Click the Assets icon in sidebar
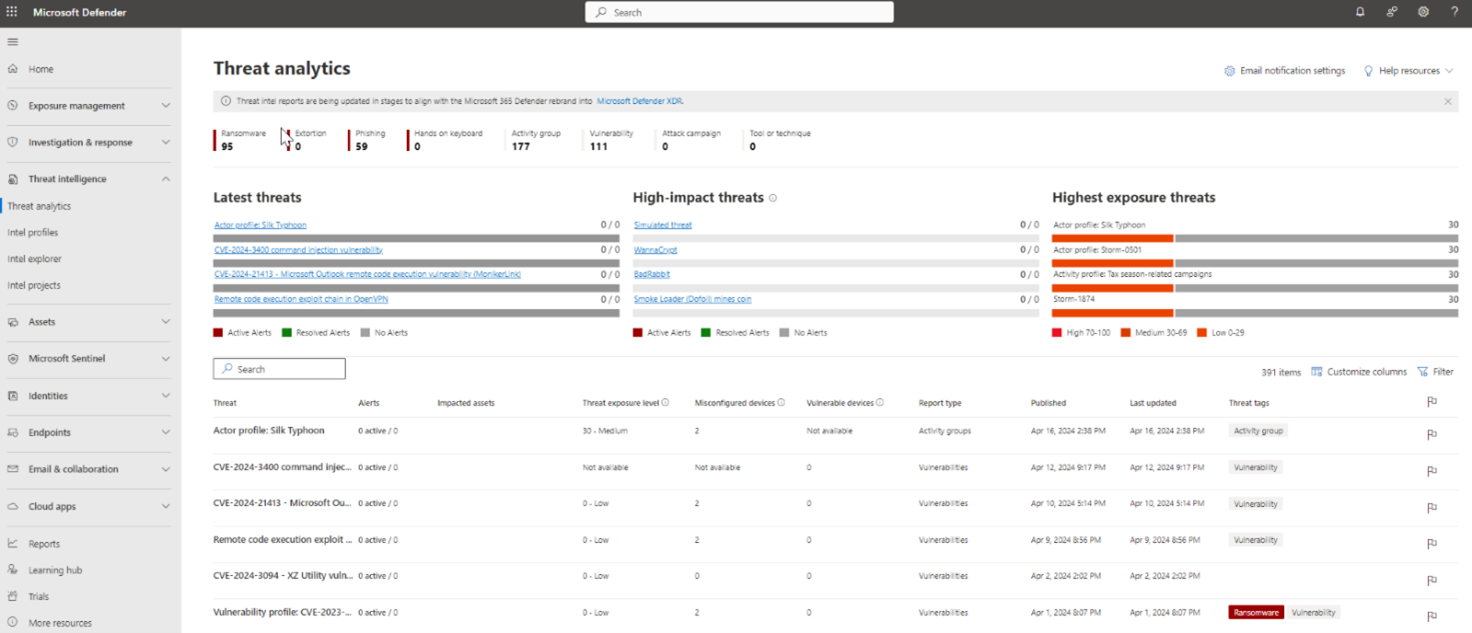The width and height of the screenshot is (1472, 633). click(x=13, y=322)
